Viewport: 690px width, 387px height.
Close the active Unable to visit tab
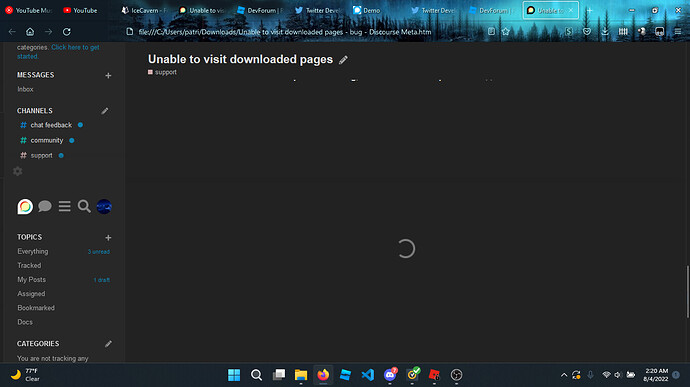pyautogui.click(x=571, y=10)
